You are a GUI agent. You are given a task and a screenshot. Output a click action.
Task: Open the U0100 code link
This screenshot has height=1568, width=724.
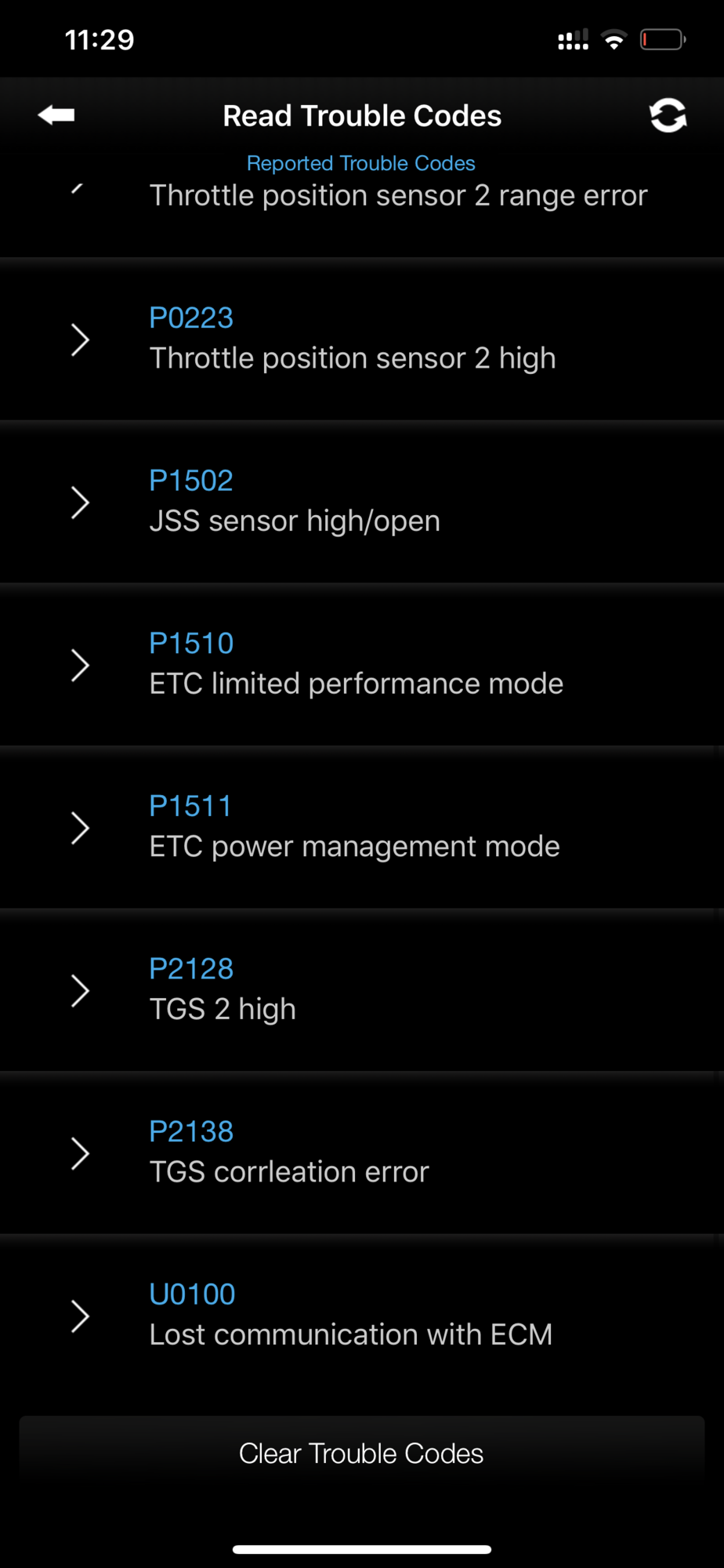click(x=192, y=1294)
